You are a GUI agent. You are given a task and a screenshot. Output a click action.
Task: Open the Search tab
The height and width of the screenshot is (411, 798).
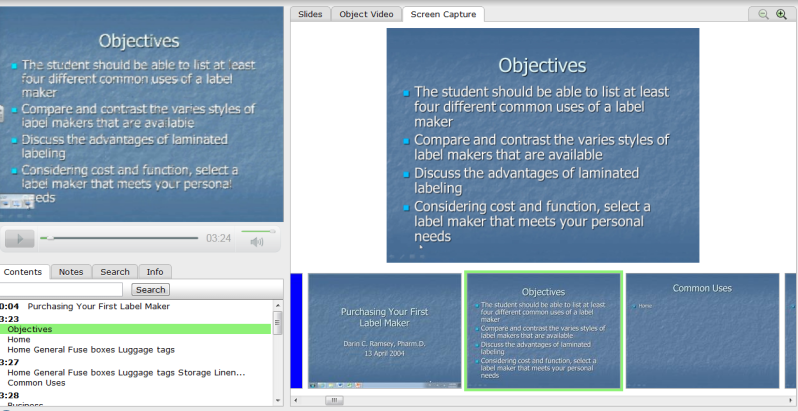coord(115,272)
